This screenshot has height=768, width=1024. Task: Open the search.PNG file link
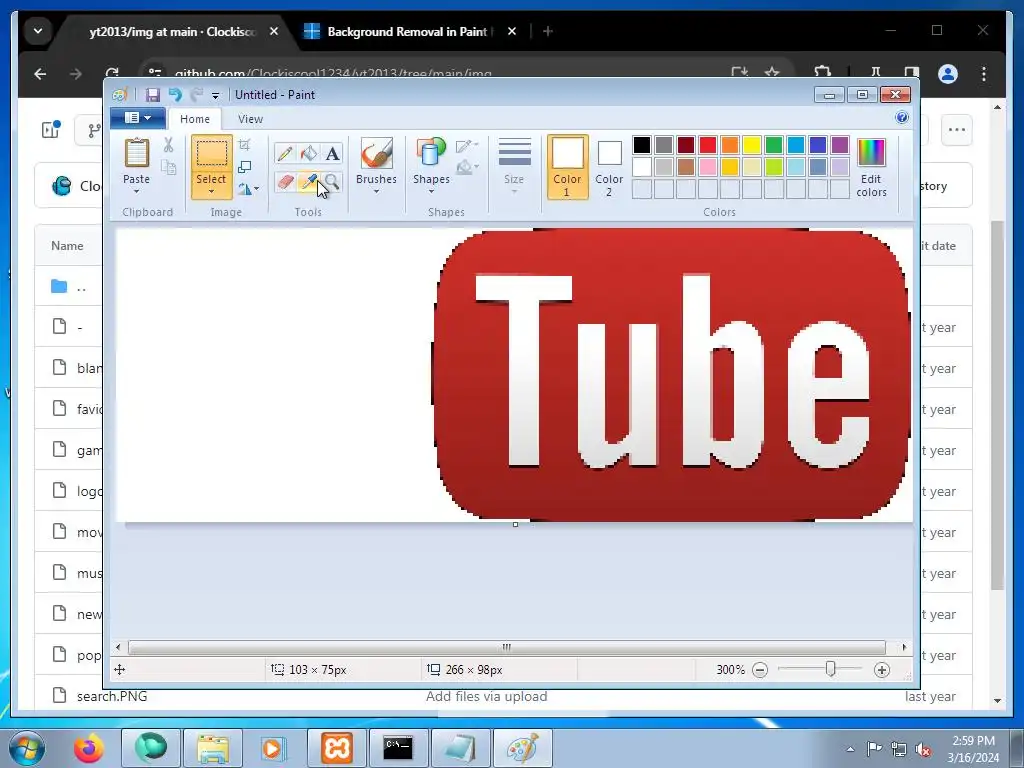click(112, 696)
